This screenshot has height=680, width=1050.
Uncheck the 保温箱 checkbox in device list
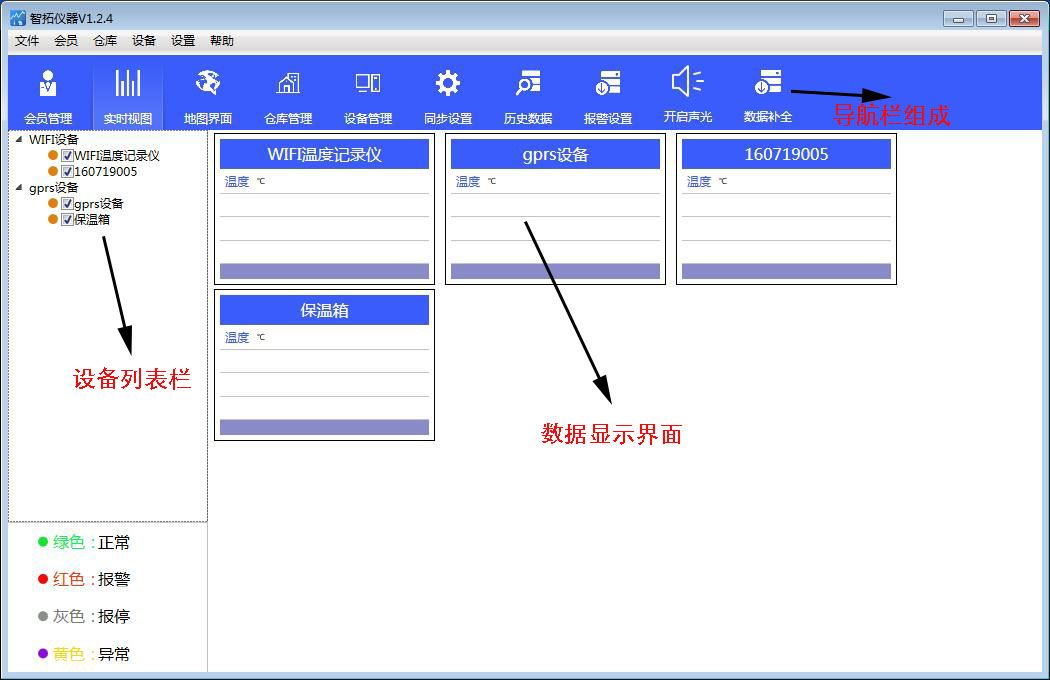(x=67, y=220)
